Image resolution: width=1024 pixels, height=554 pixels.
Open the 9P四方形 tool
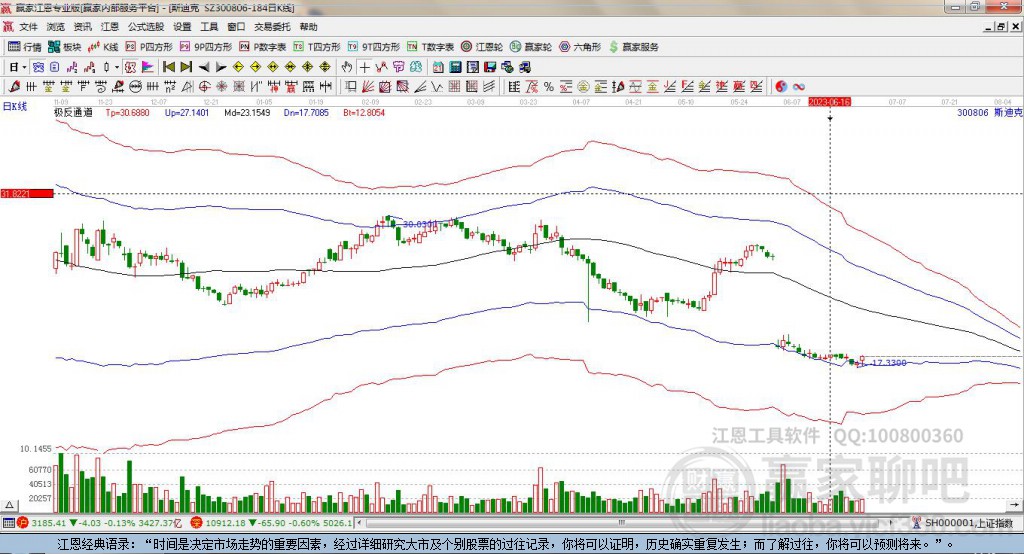coord(206,47)
